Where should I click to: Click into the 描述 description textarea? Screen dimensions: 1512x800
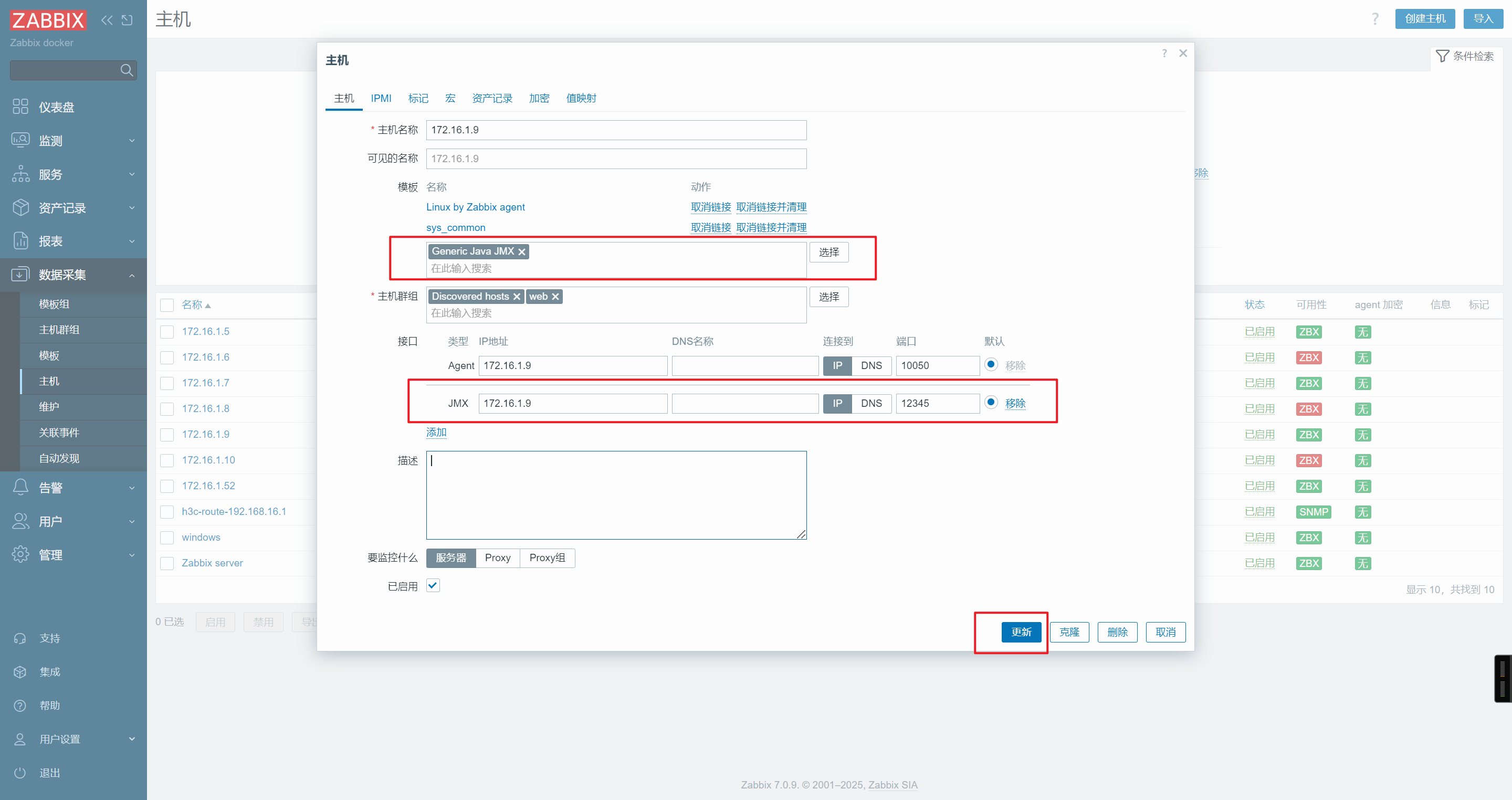(616, 495)
